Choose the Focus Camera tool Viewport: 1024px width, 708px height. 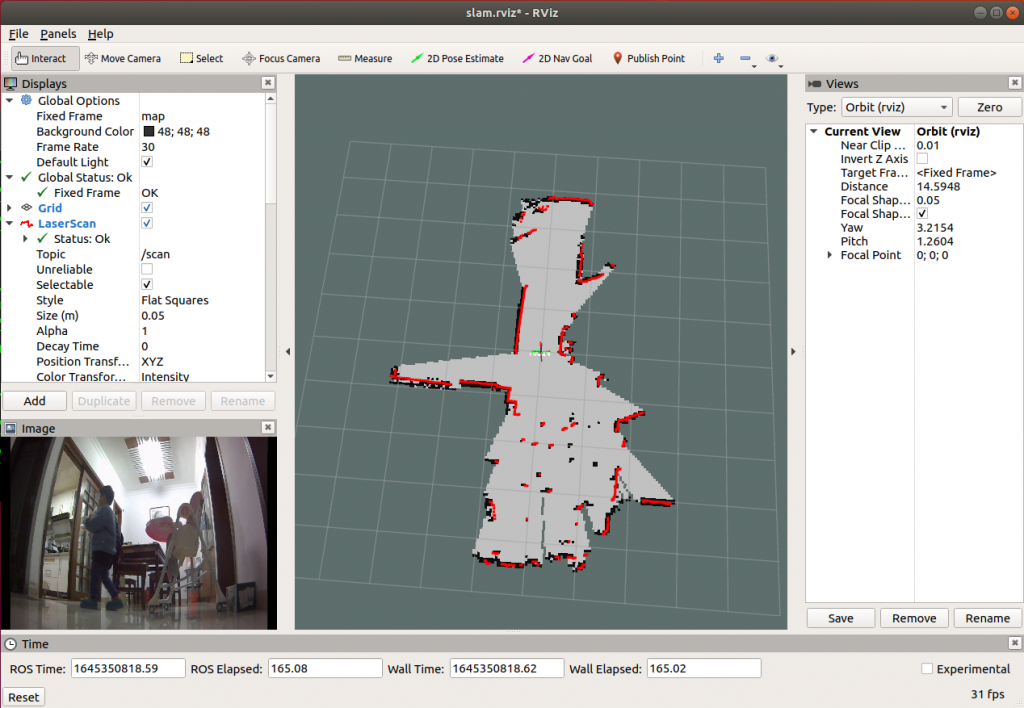click(x=281, y=58)
